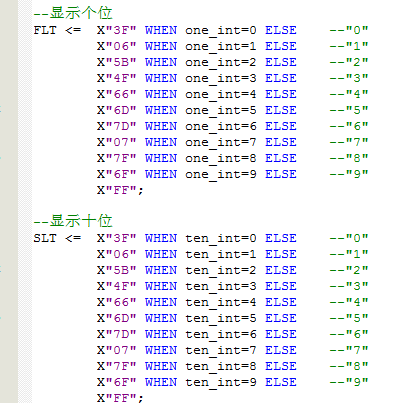Click ELSE keyword on one_int=7 line

[x=281, y=142]
